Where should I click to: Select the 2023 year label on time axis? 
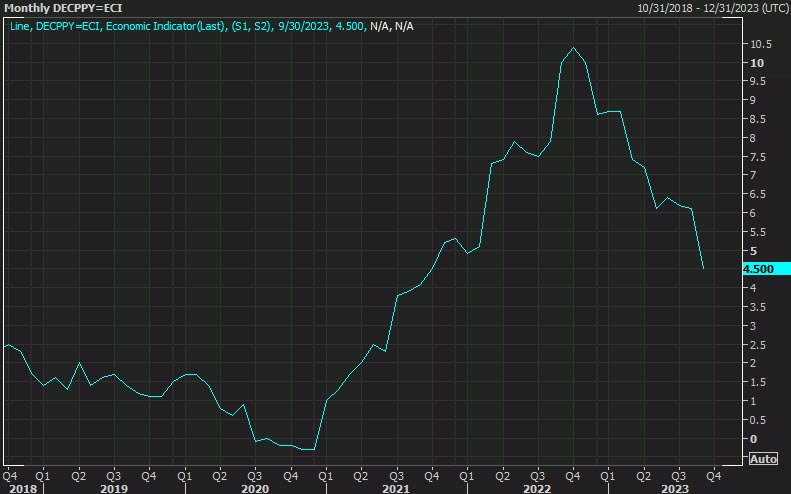676,487
